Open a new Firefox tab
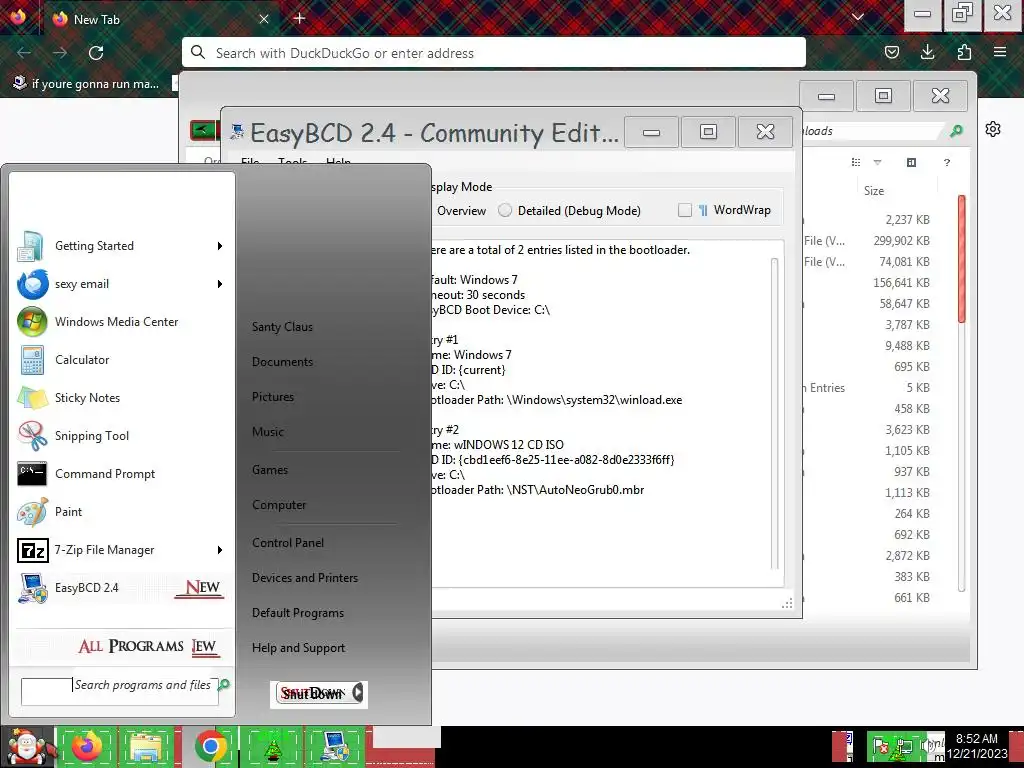 pos(299,18)
